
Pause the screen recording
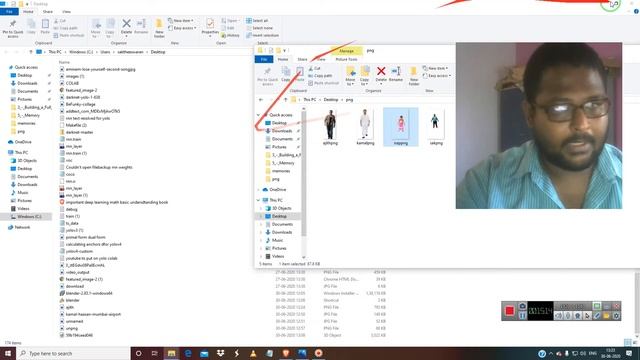[x=522, y=316]
